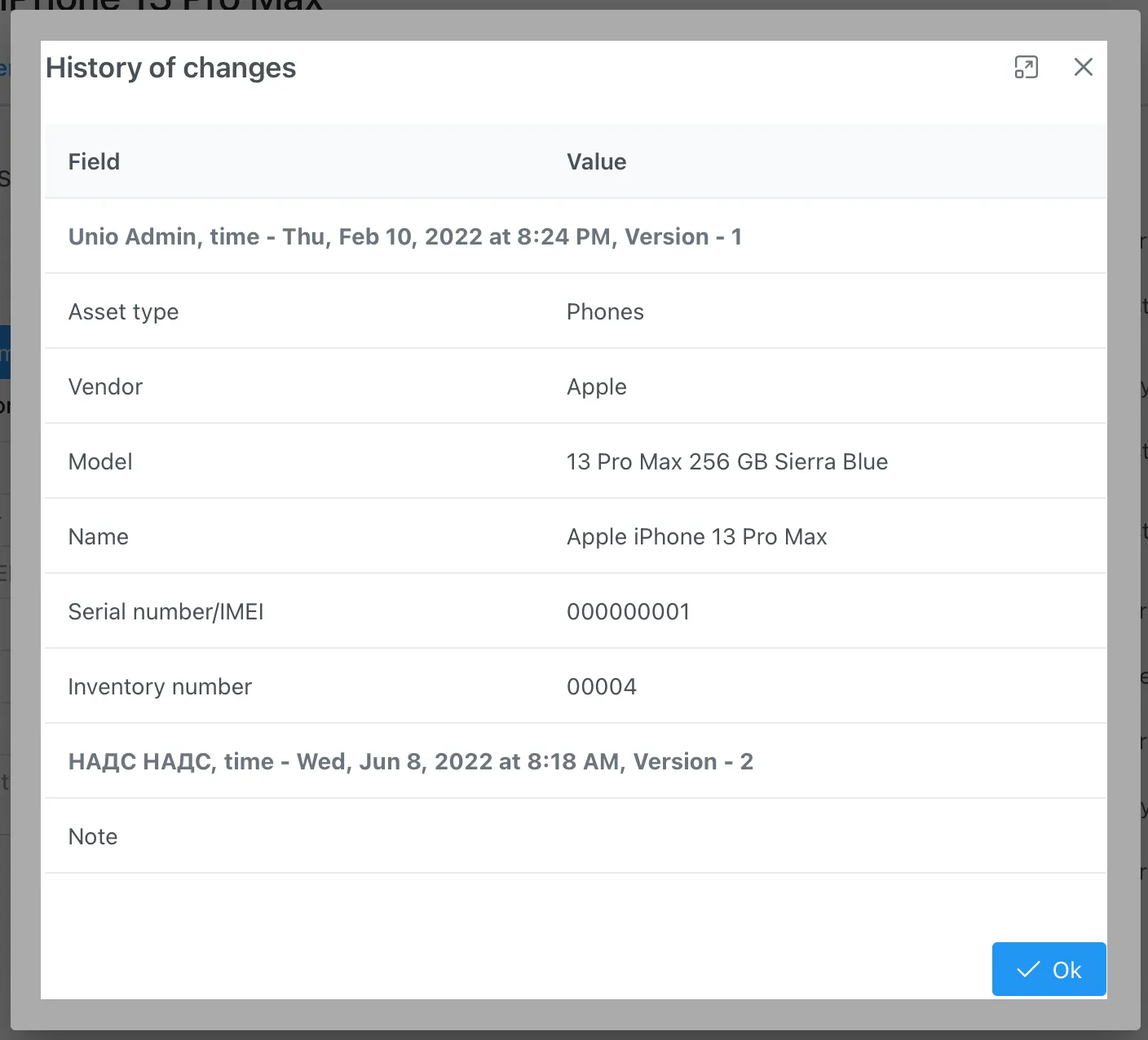1148x1040 pixels.
Task: Select the 13 Pro Max 256 GB Sierra Blue value
Action: 726,461
